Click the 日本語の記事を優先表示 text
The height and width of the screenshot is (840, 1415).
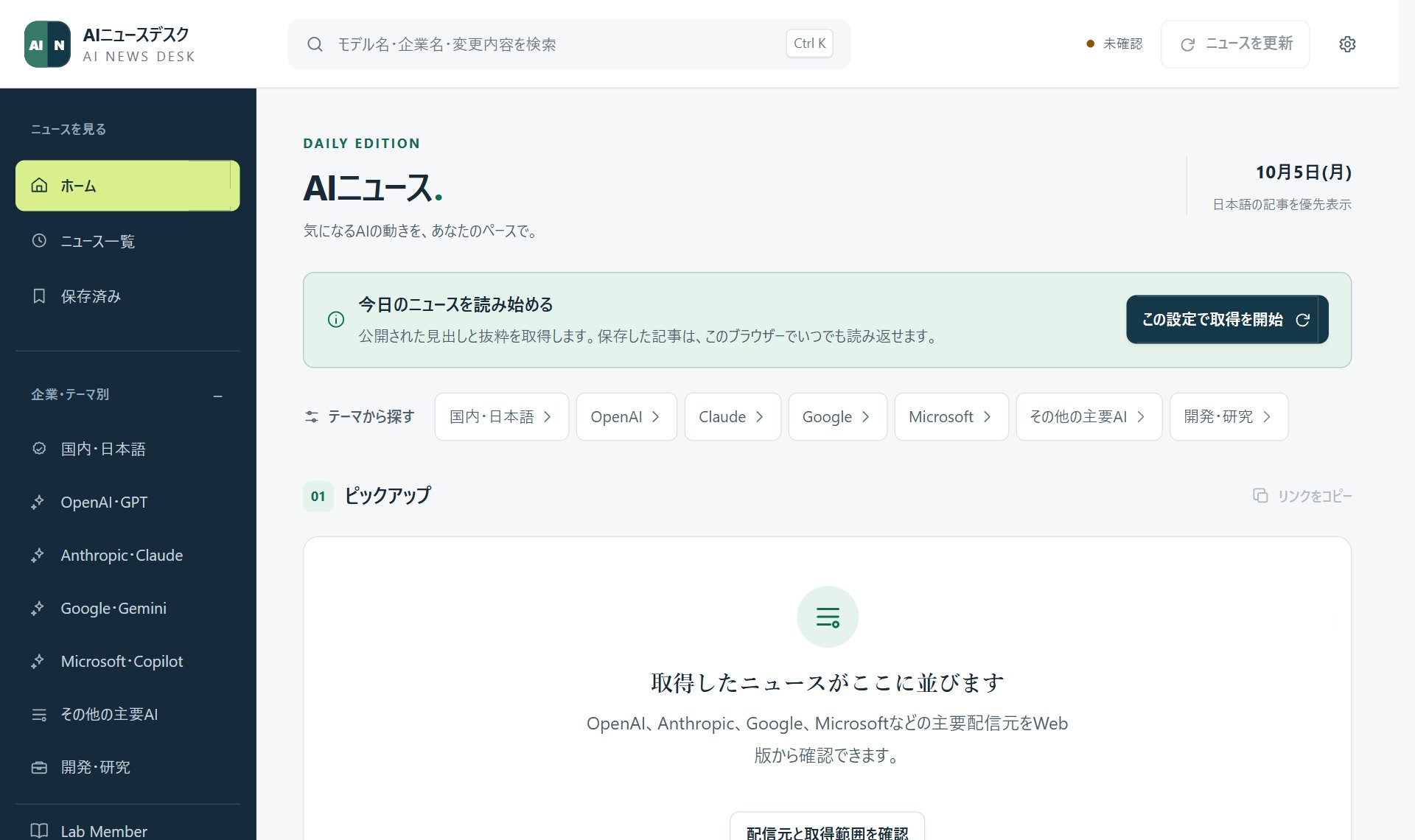[1282, 204]
